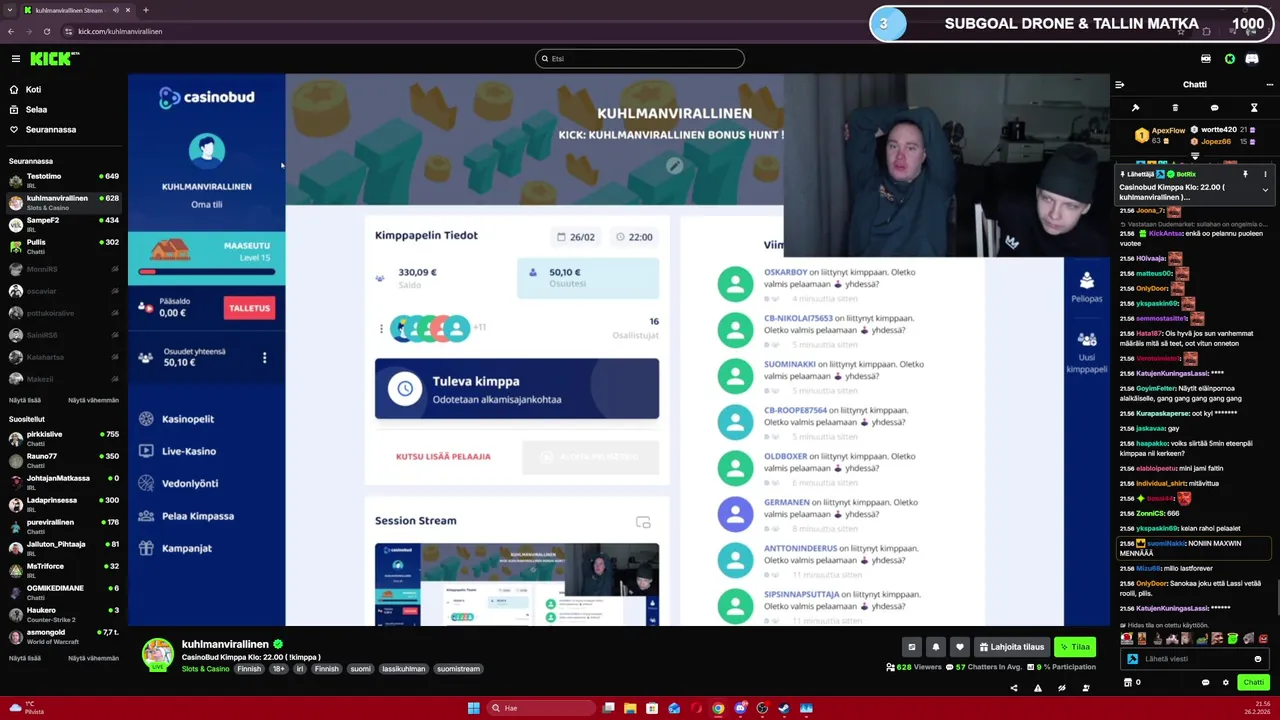Open pirkkislive recommended channel
1280x720 pixels.
pos(63,438)
